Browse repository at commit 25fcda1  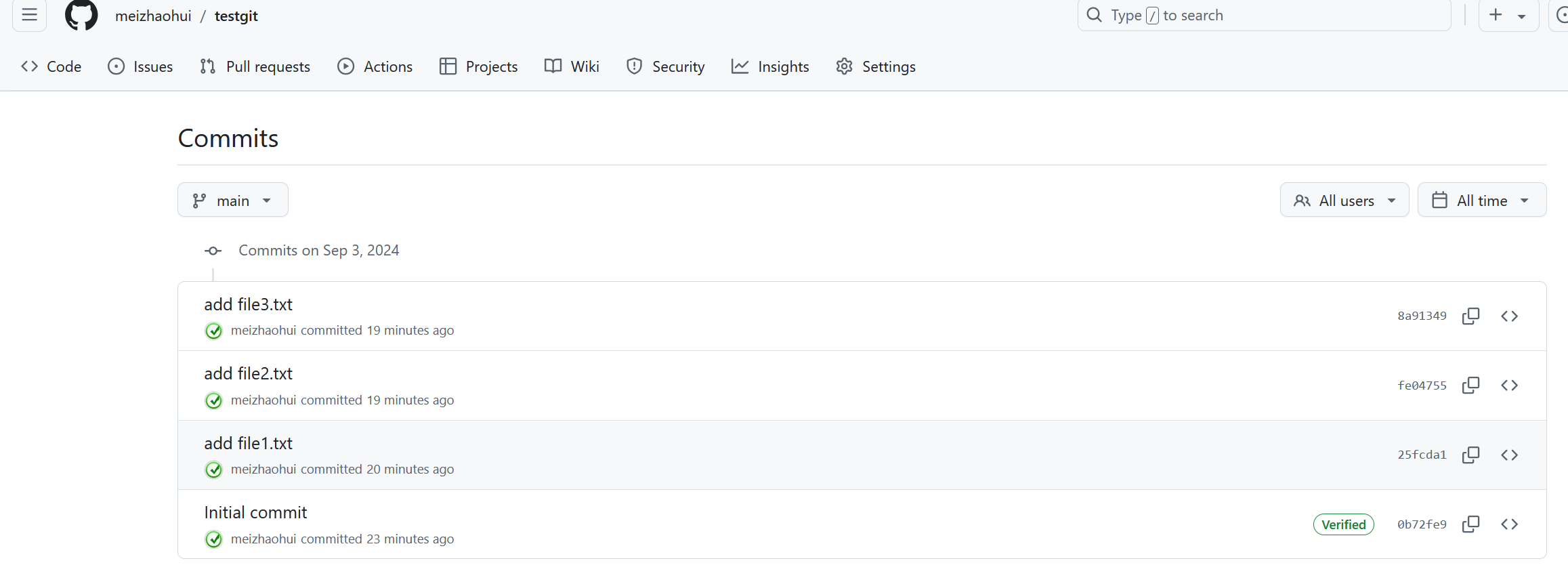coord(1509,455)
